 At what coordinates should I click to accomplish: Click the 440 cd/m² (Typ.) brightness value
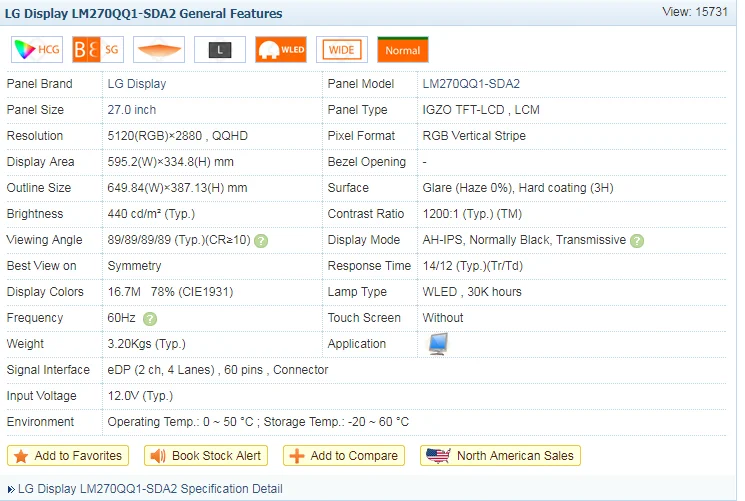pyautogui.click(x=151, y=214)
